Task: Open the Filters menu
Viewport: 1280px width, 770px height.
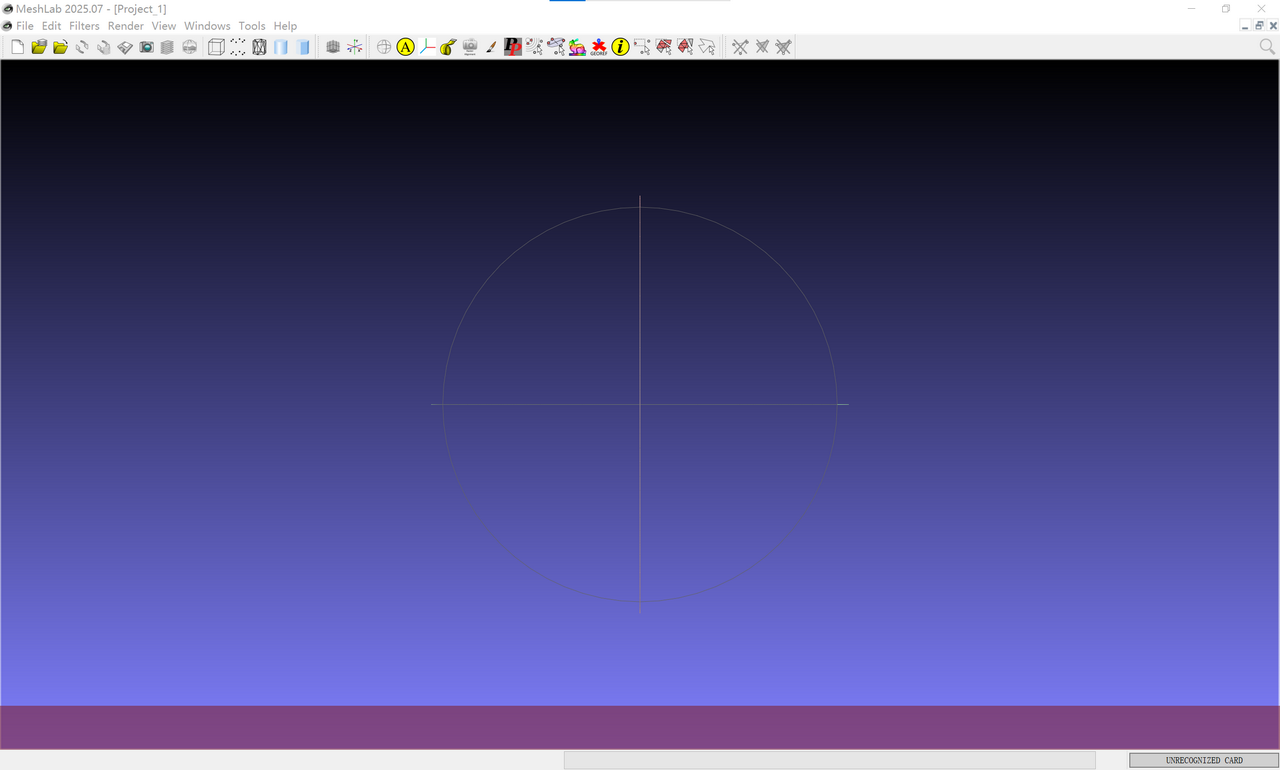Action: point(84,26)
